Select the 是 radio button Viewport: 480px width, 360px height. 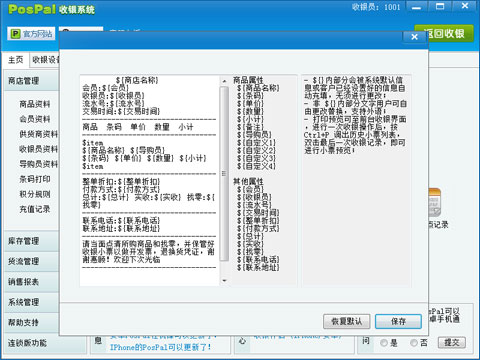click(x=384, y=343)
